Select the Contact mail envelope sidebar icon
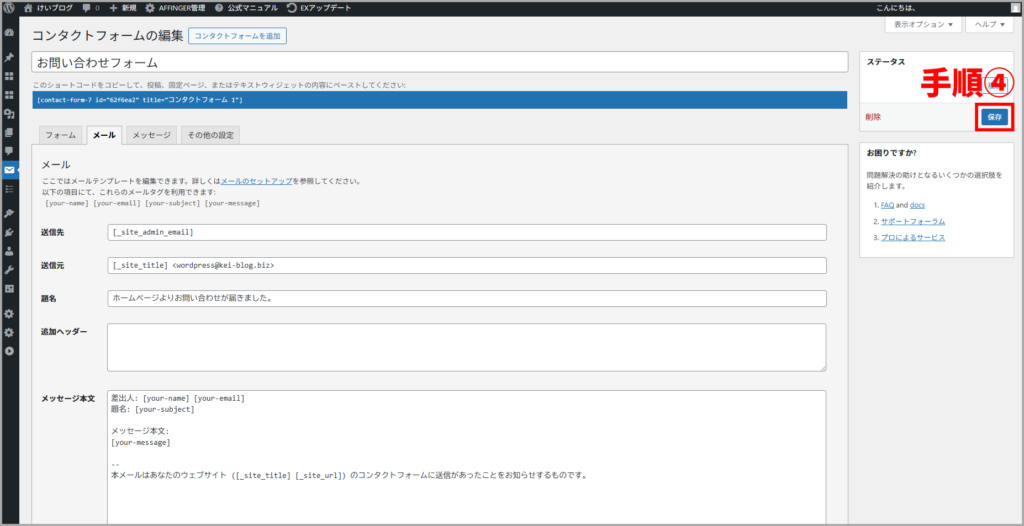1024x526 pixels. 10,170
